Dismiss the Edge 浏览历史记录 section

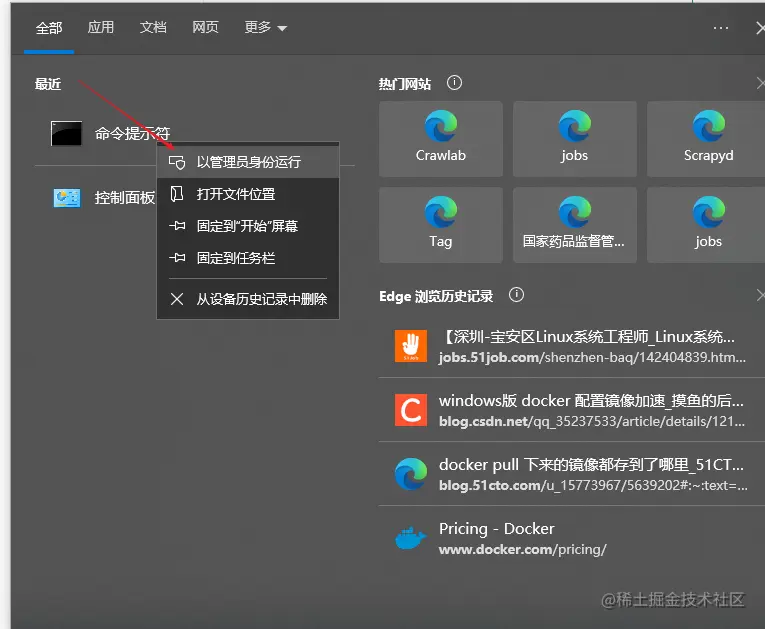760,295
